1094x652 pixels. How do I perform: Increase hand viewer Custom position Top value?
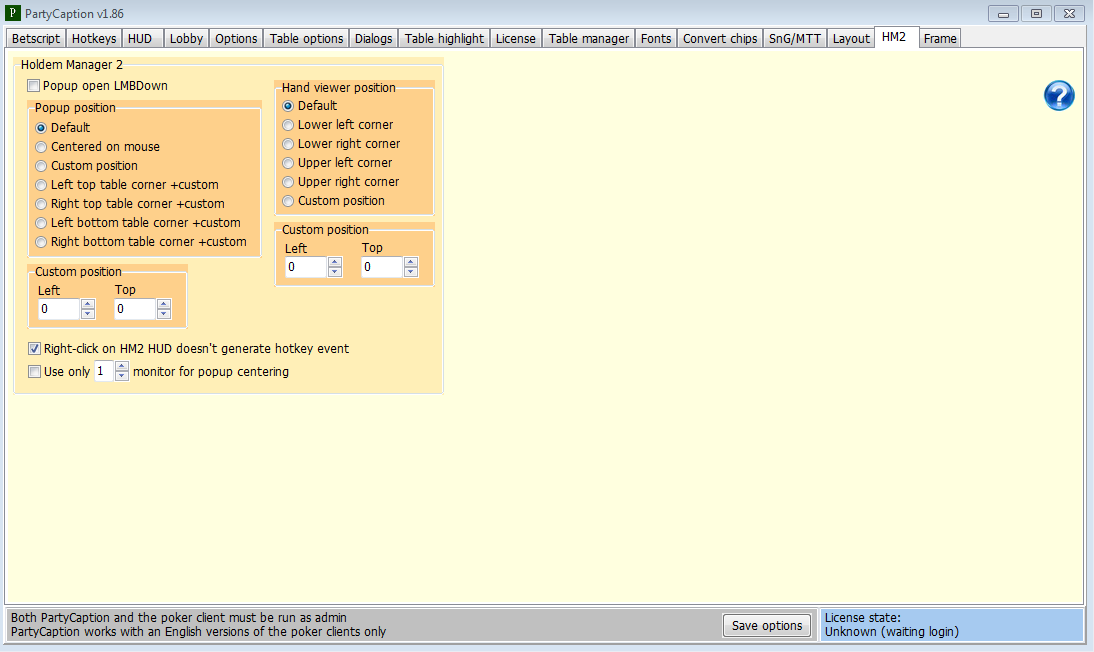click(x=411, y=262)
